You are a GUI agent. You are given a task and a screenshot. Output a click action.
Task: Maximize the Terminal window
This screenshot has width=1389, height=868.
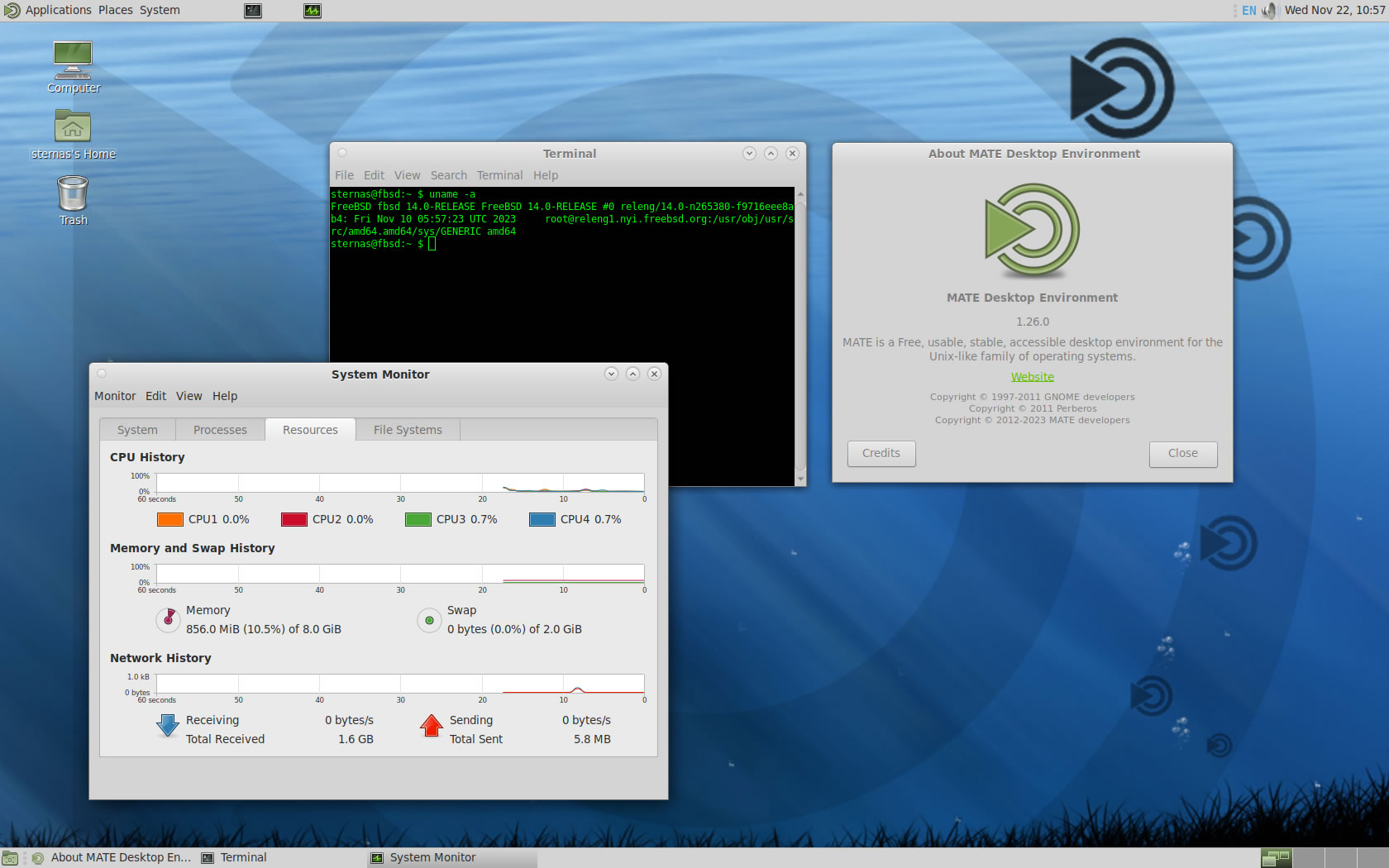click(x=771, y=153)
